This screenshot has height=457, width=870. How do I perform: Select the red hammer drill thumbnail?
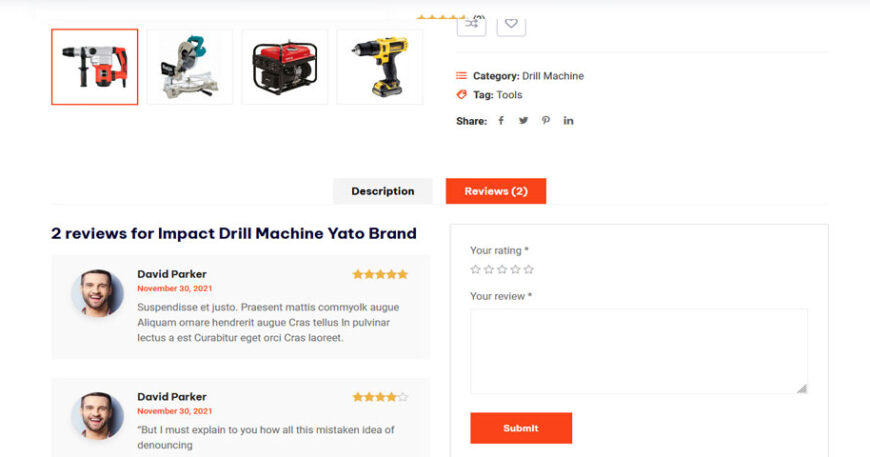[x=95, y=67]
